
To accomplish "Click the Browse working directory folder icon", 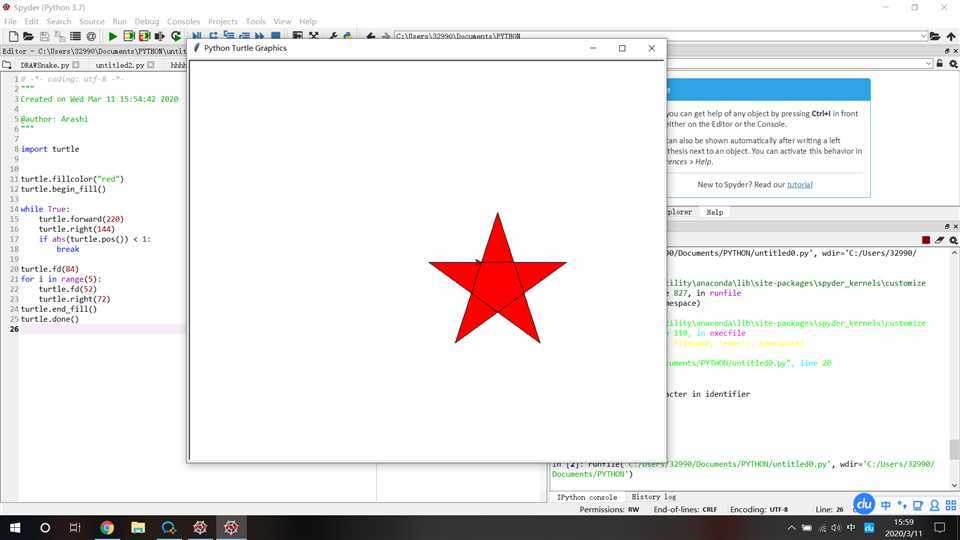I will 935,37.
